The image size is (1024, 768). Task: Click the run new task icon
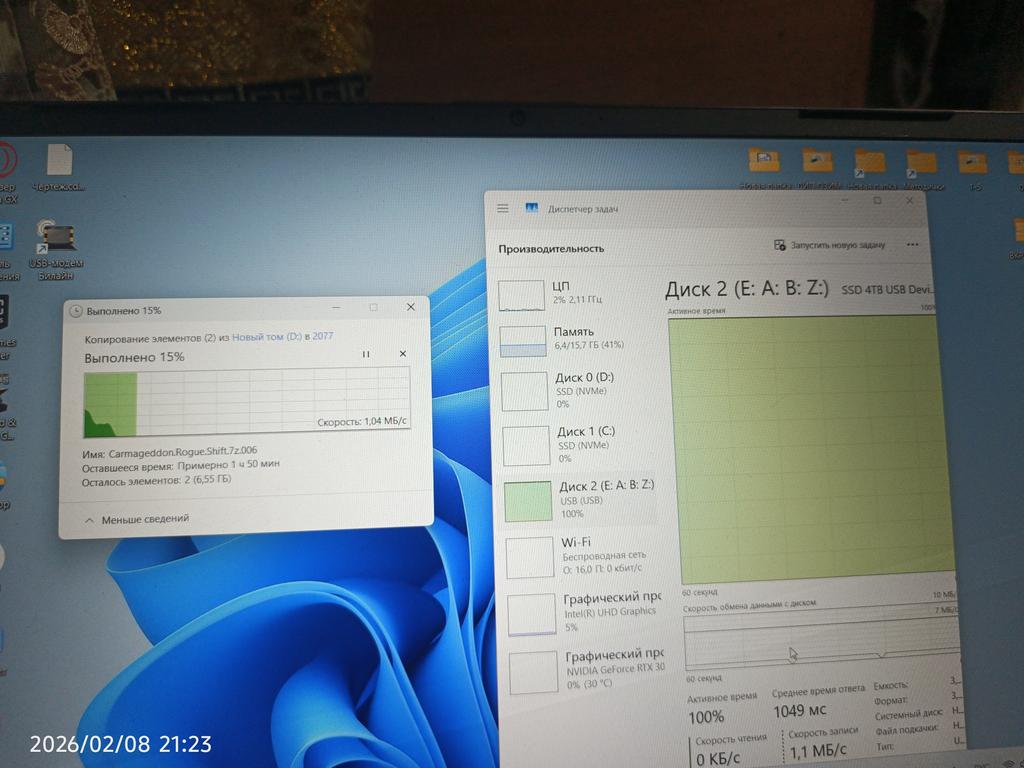point(780,245)
